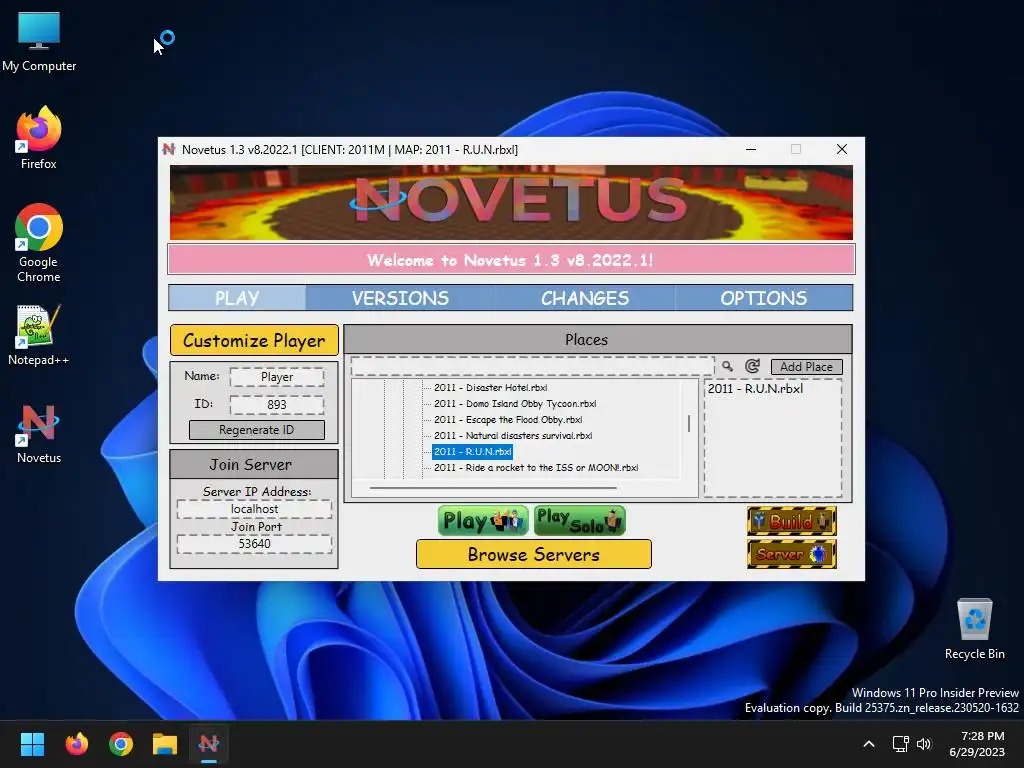Switch to the PLAY tab

pos(237,298)
